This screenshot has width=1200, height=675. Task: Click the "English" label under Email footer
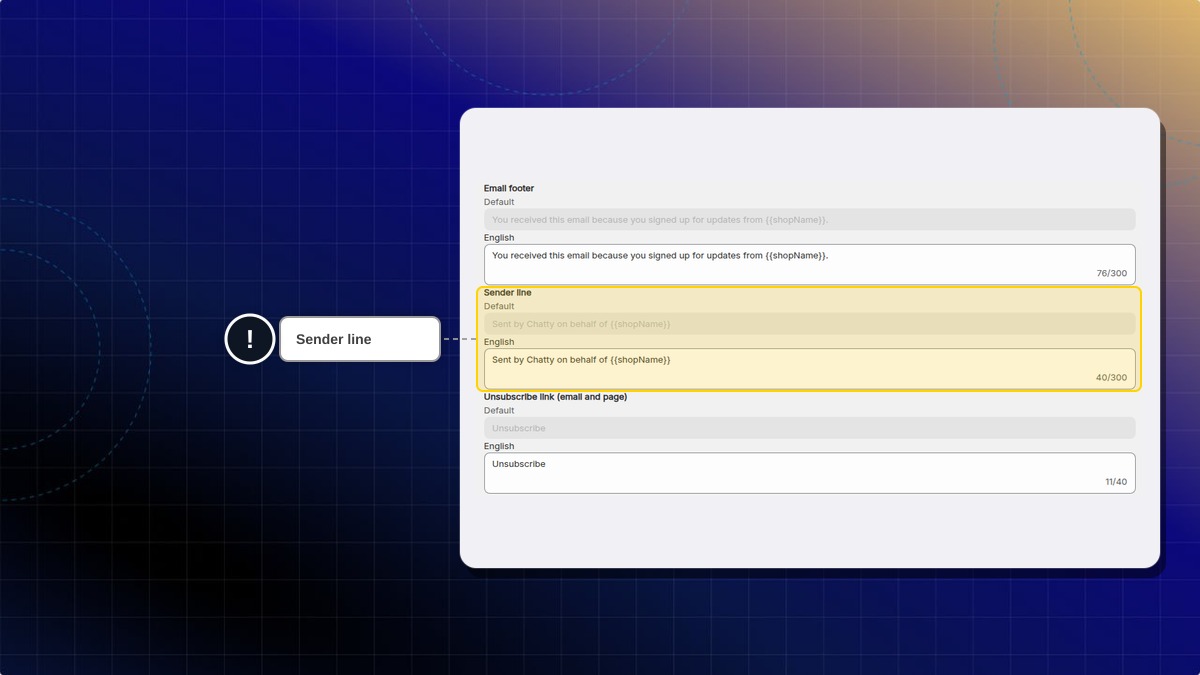coord(499,238)
